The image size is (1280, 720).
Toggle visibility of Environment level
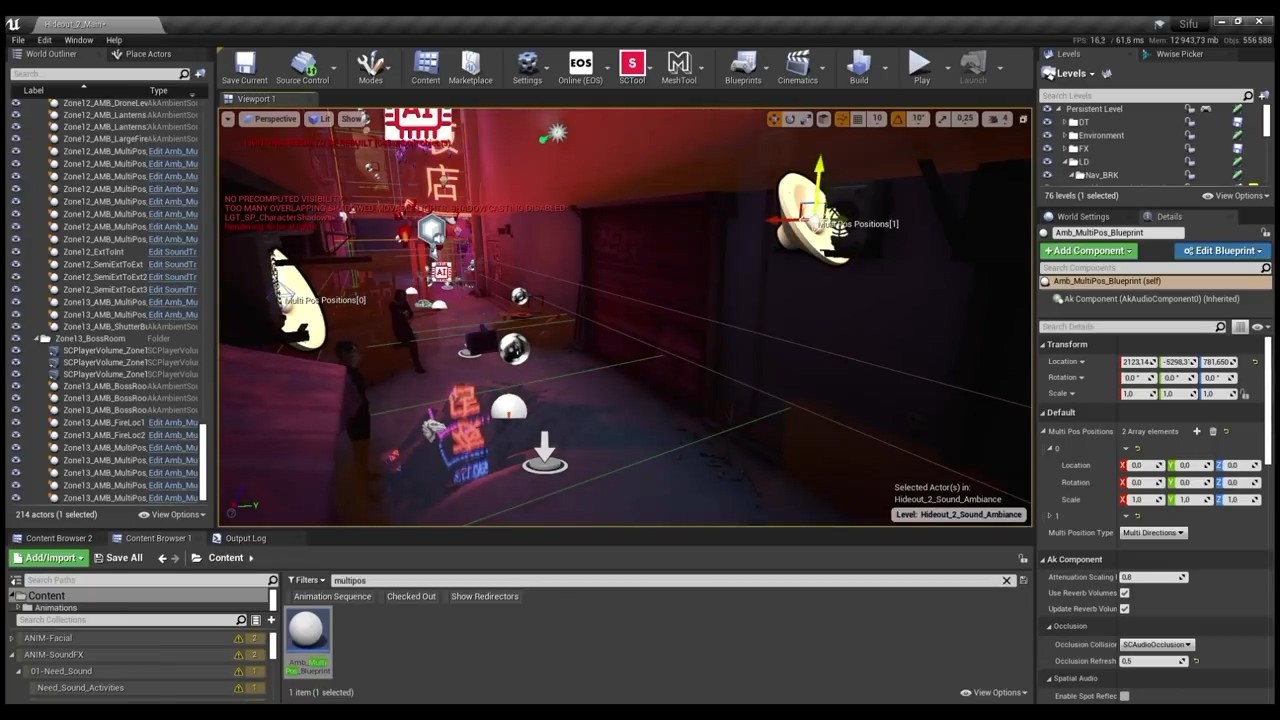(1047, 135)
